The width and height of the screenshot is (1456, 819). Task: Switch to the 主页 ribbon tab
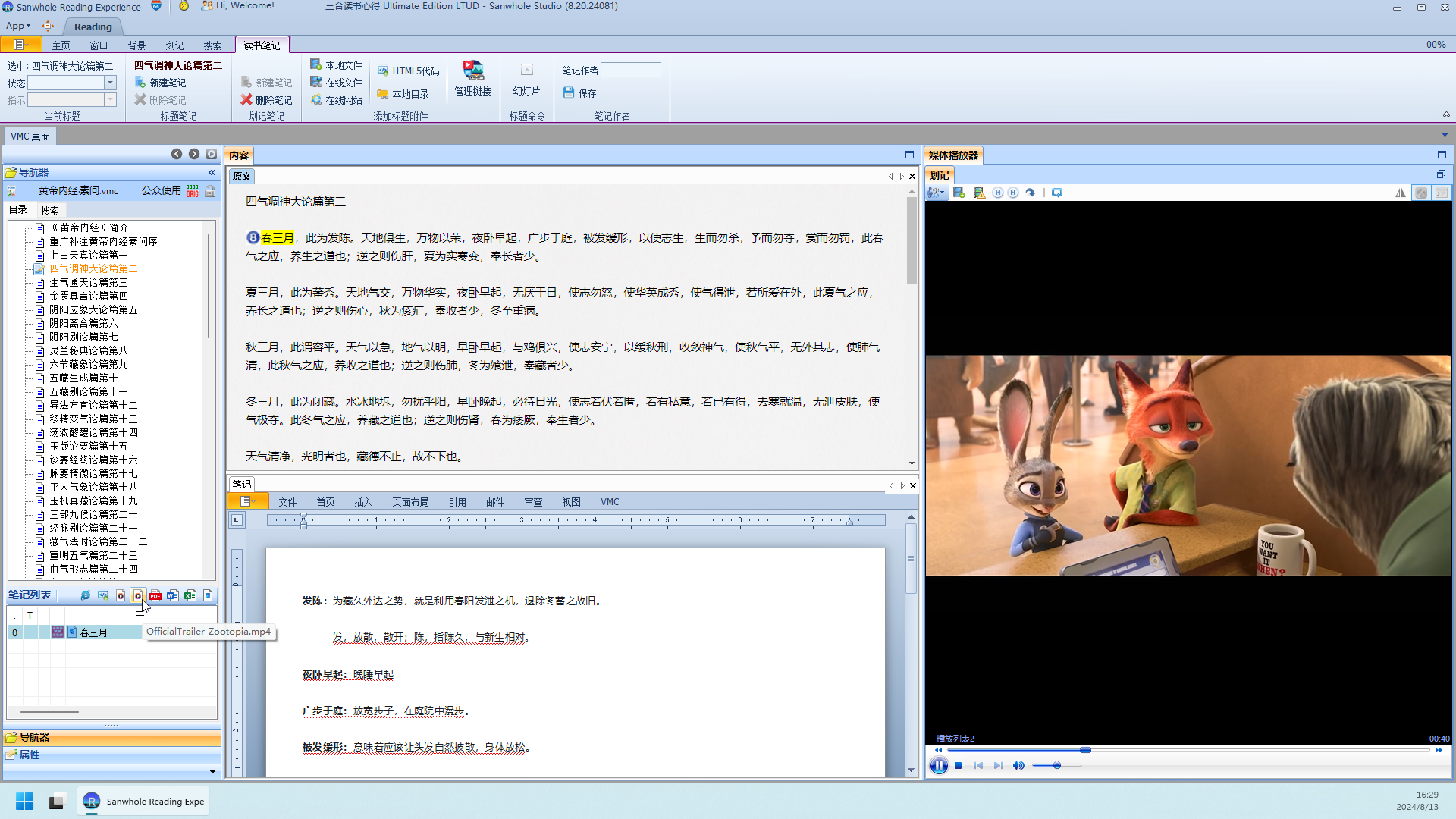pyautogui.click(x=61, y=45)
